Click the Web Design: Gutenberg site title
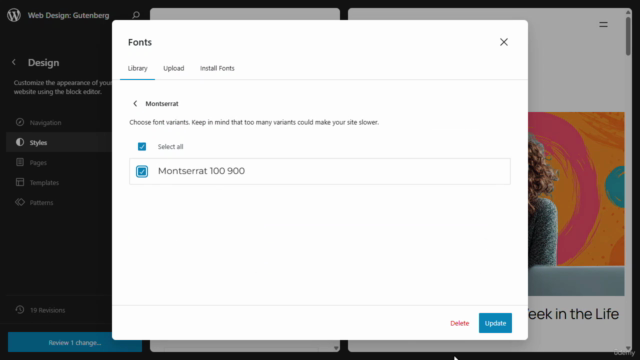The width and height of the screenshot is (640, 360). (69, 16)
